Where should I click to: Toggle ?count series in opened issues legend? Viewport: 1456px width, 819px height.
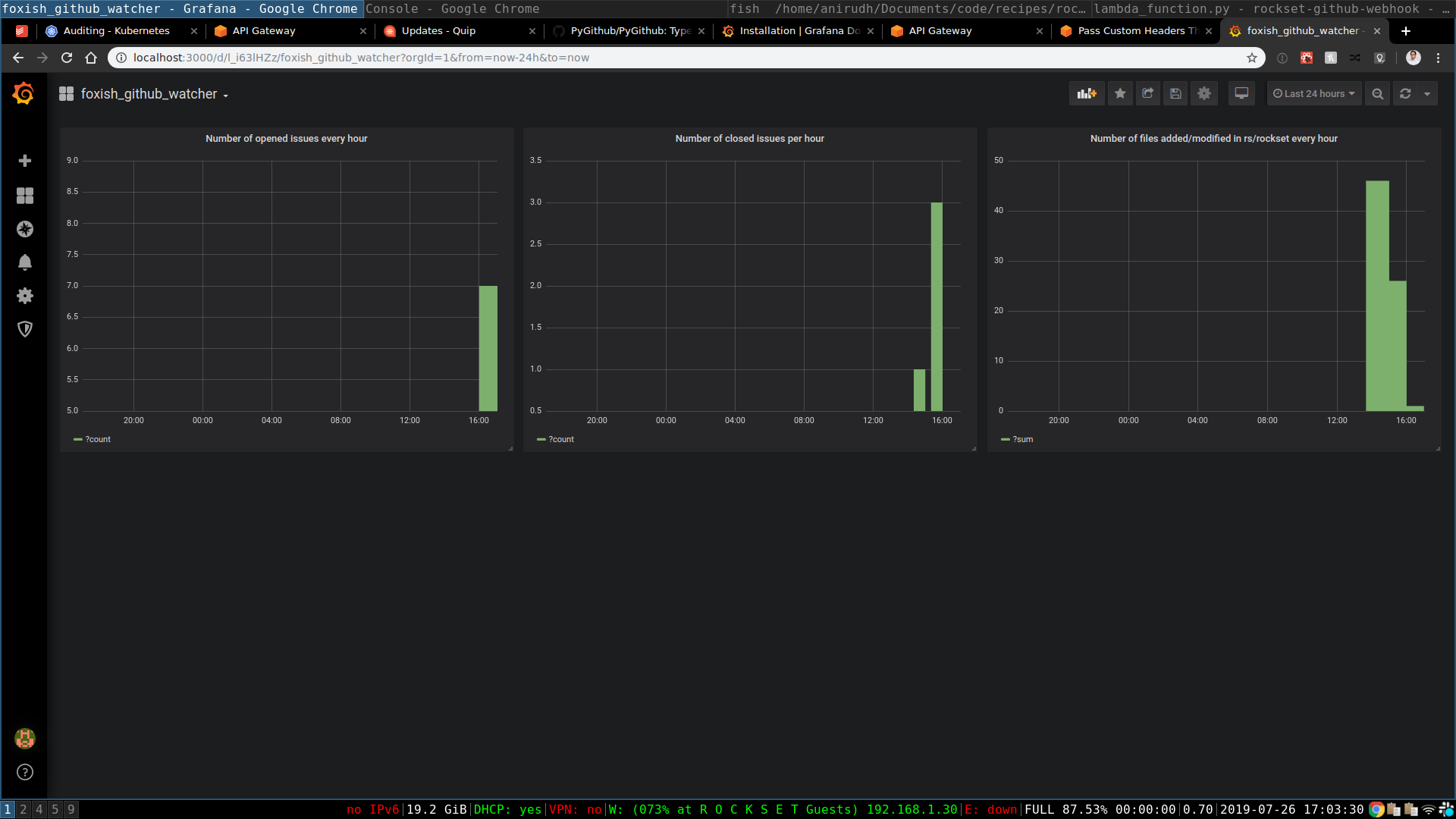pyautogui.click(x=97, y=440)
